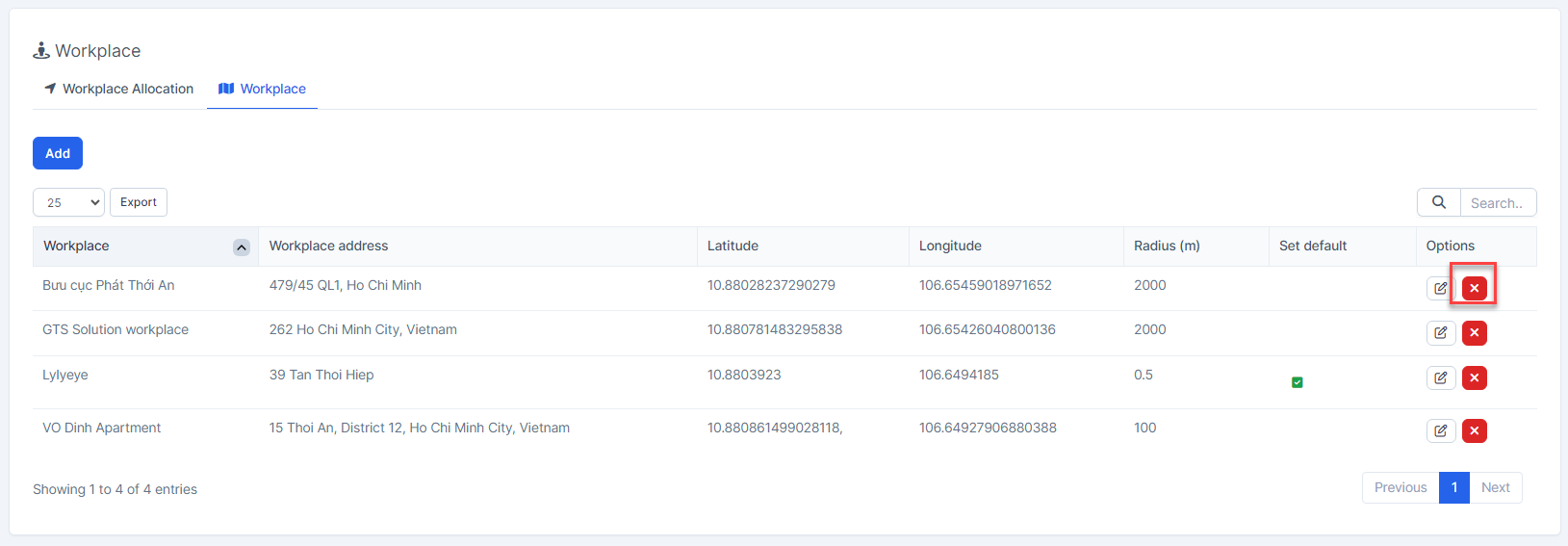Viewport: 1568px width, 546px height.
Task: Go to the Previous page
Action: [1400, 487]
